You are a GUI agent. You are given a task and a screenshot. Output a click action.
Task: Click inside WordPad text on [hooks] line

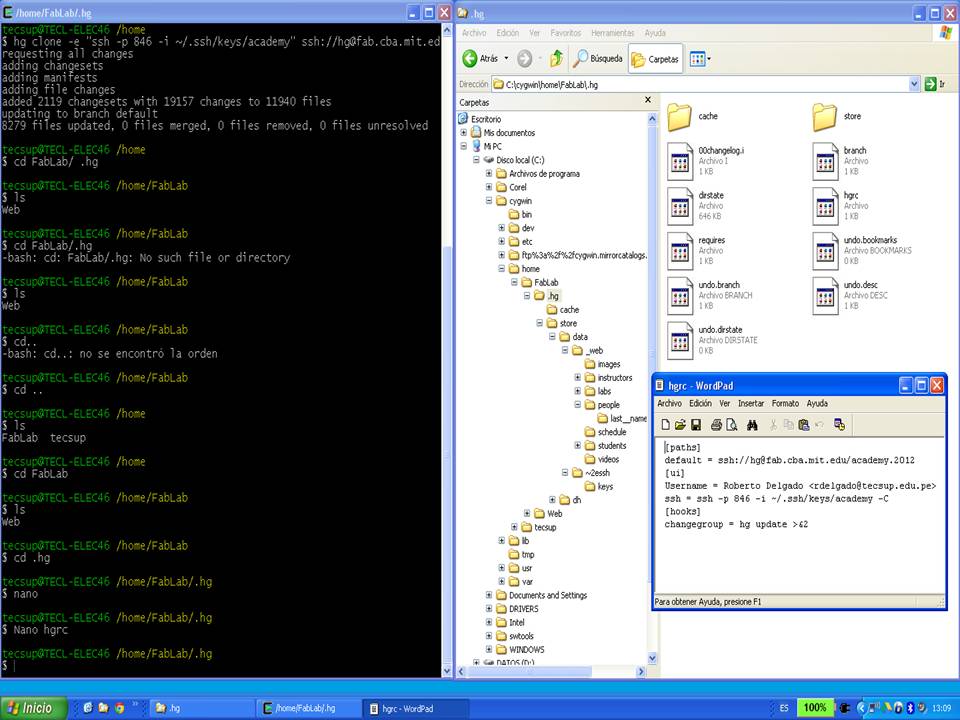pos(683,511)
